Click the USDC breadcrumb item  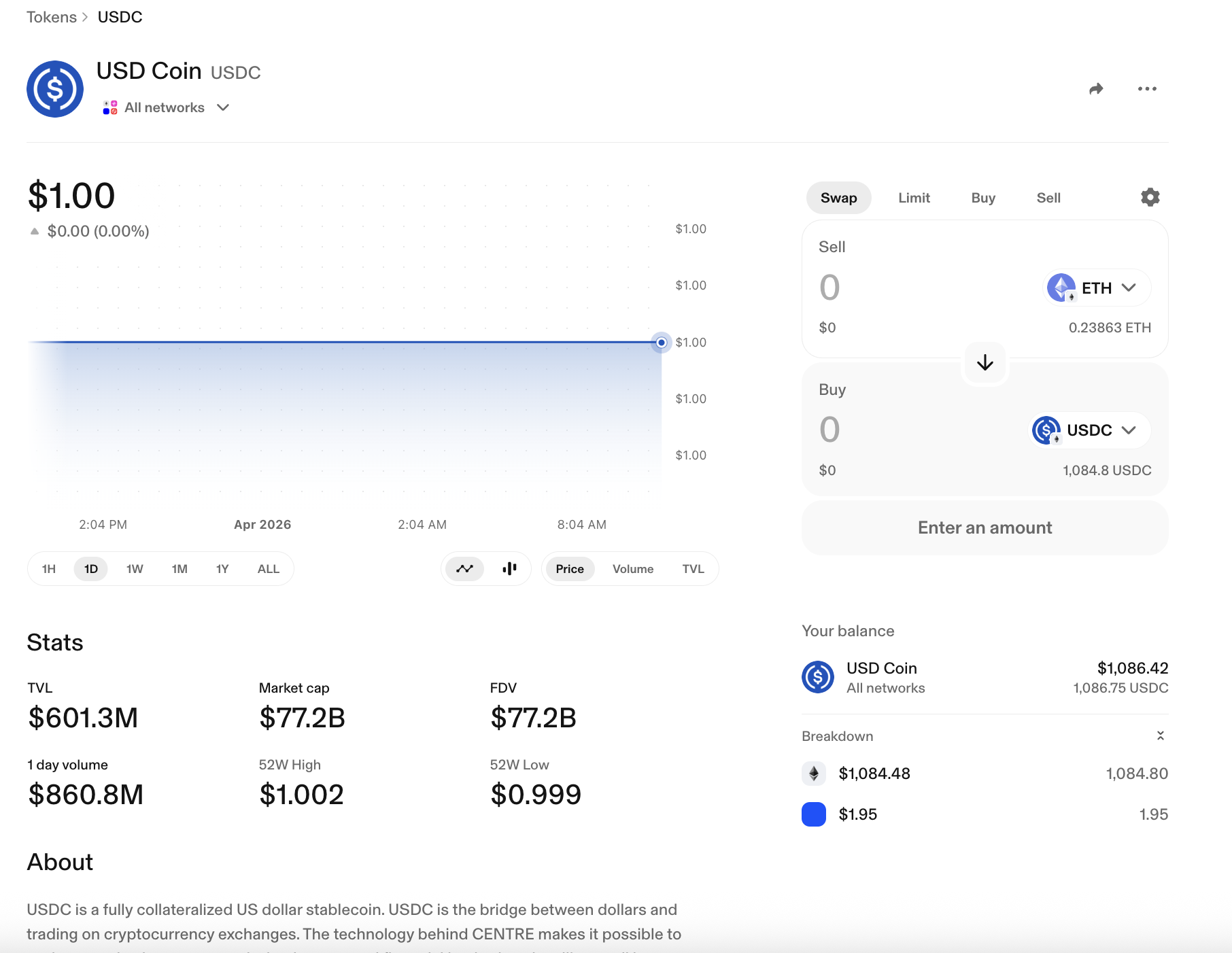[x=120, y=17]
